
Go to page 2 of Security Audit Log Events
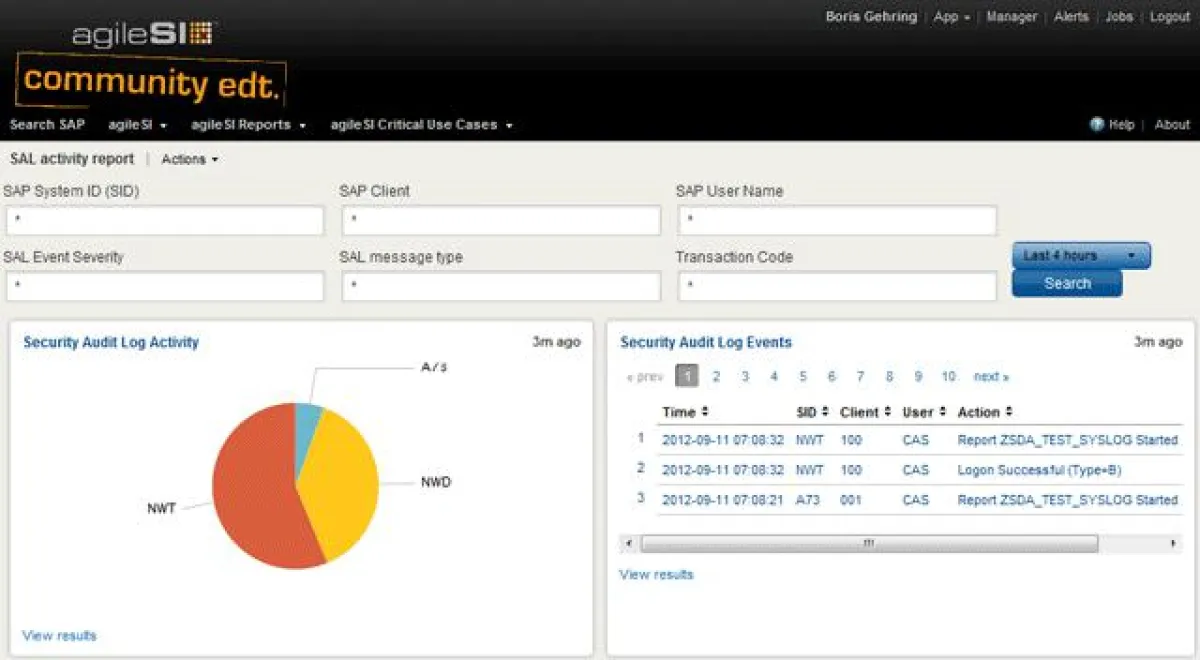tap(716, 376)
